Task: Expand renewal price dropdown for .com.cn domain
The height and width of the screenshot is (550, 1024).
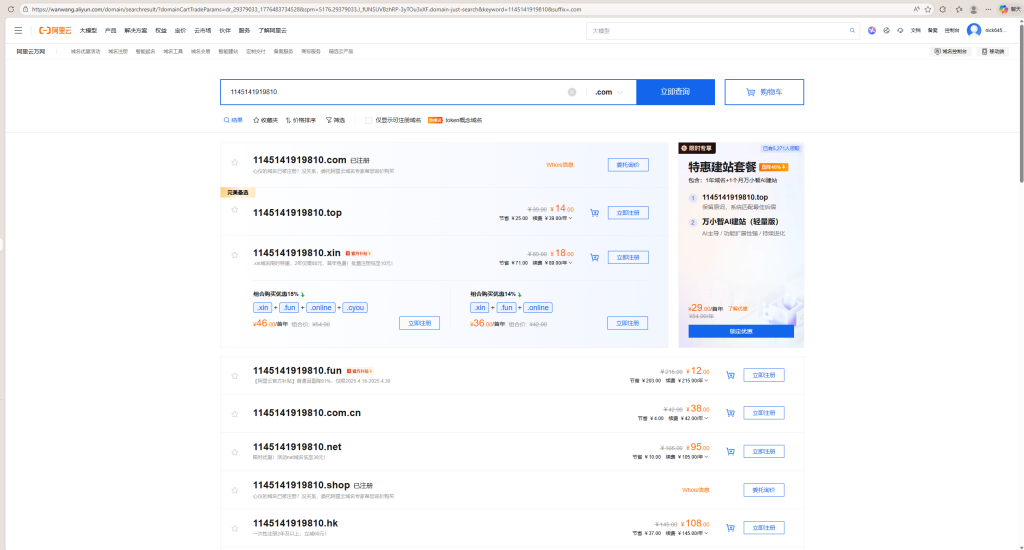Action: coord(706,418)
